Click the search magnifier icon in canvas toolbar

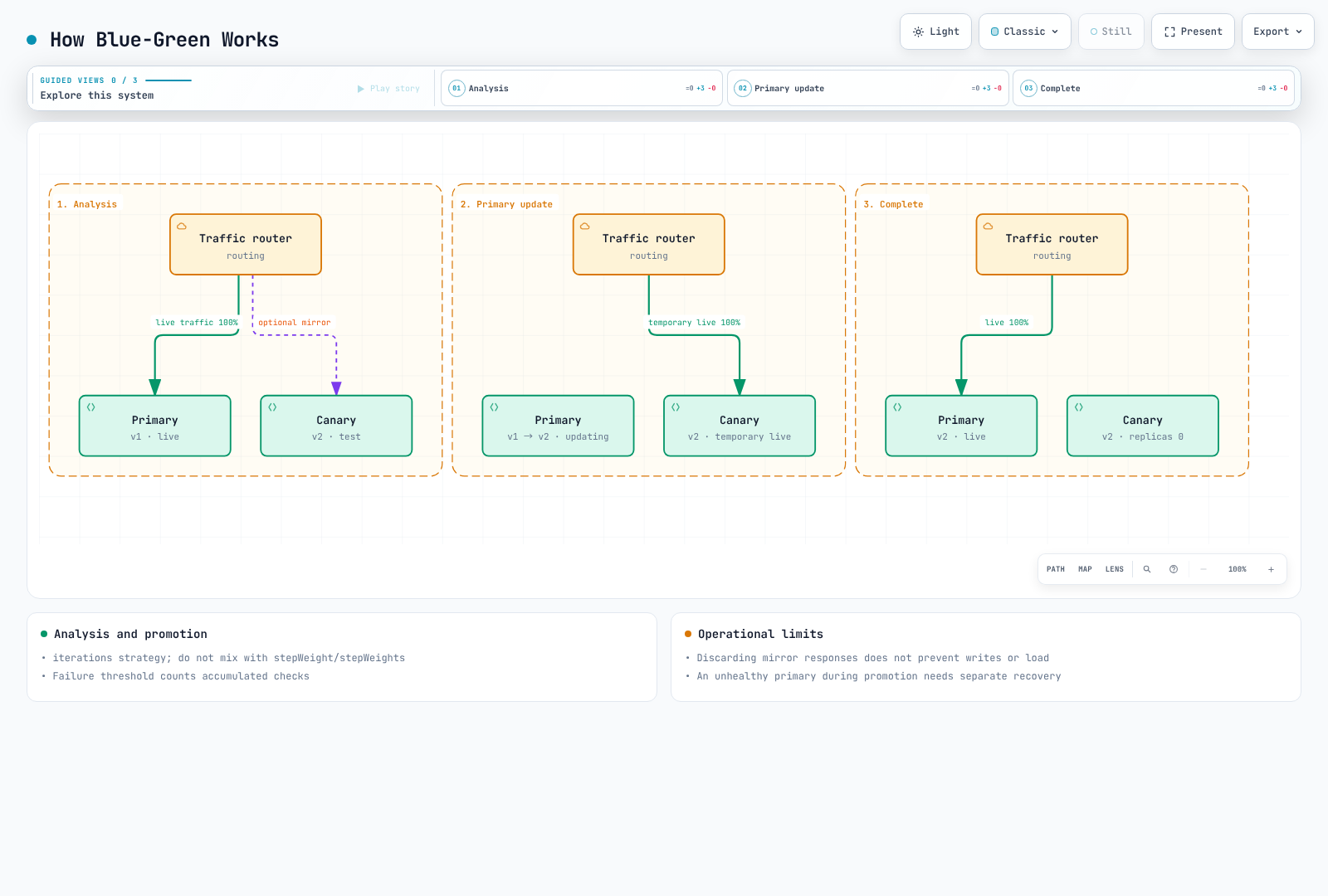[x=1147, y=569]
